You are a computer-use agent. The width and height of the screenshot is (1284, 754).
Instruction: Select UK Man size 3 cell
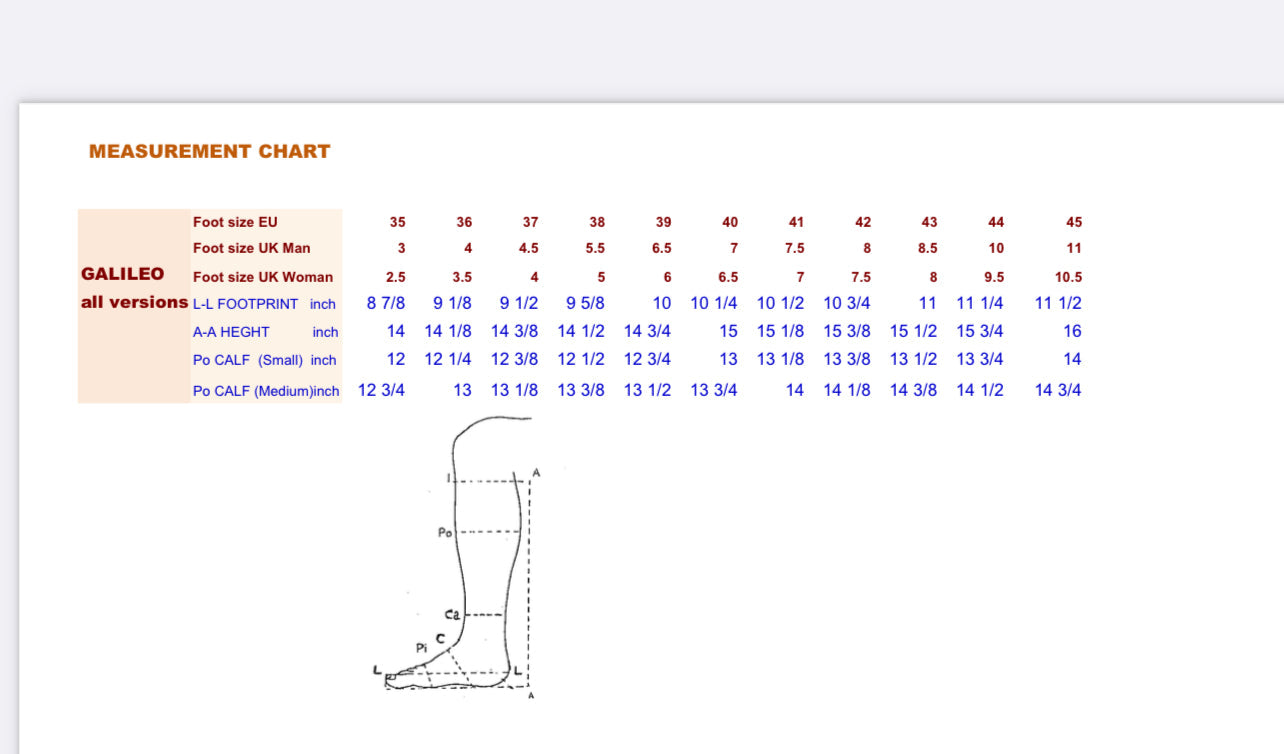coord(402,248)
